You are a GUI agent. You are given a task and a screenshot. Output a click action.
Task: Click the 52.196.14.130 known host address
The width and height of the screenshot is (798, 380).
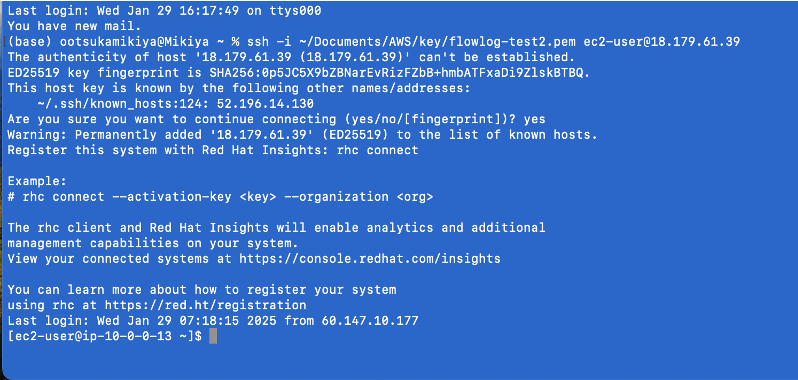point(265,104)
